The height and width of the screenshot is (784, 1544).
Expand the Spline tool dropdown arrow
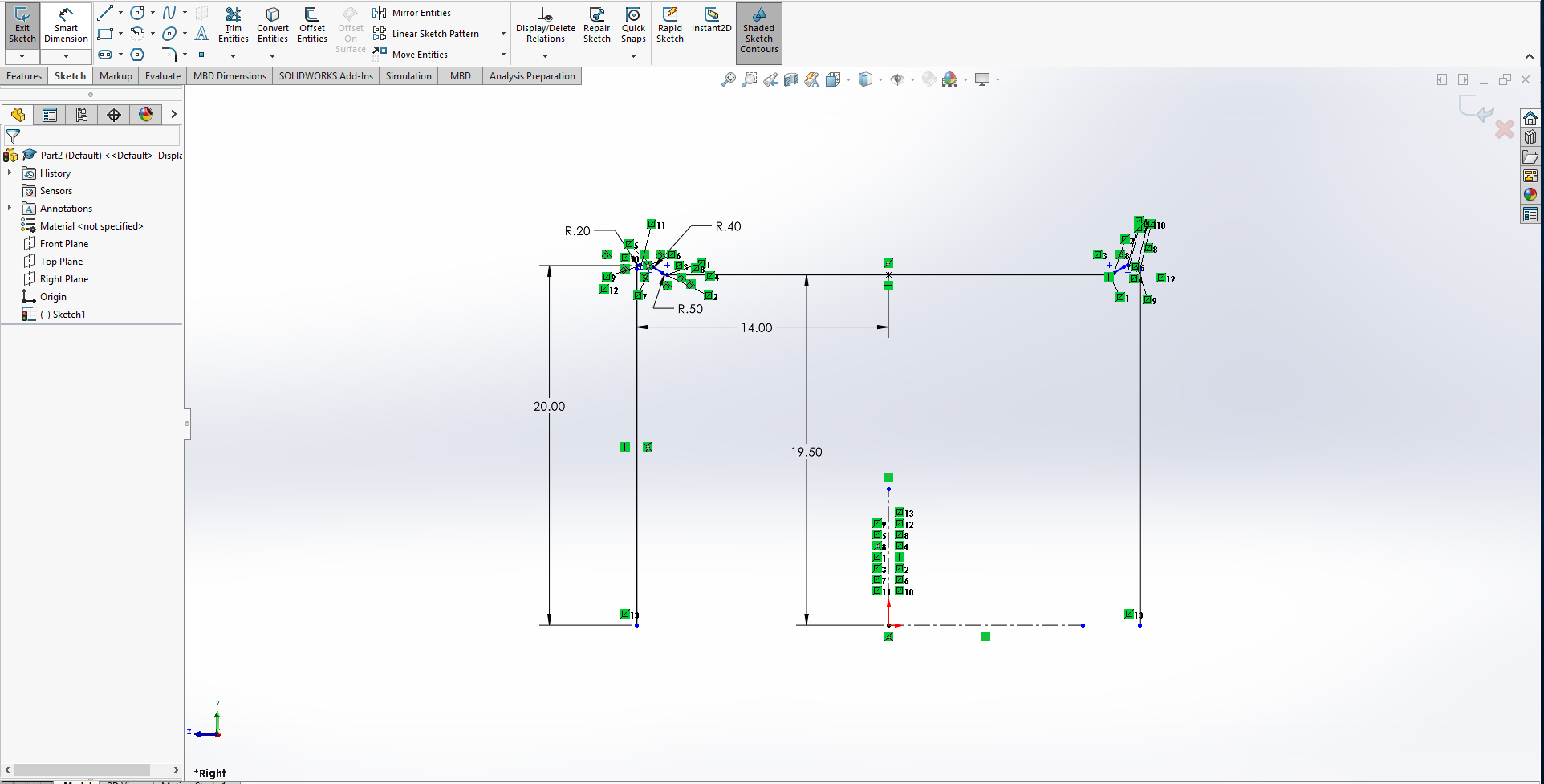click(185, 13)
